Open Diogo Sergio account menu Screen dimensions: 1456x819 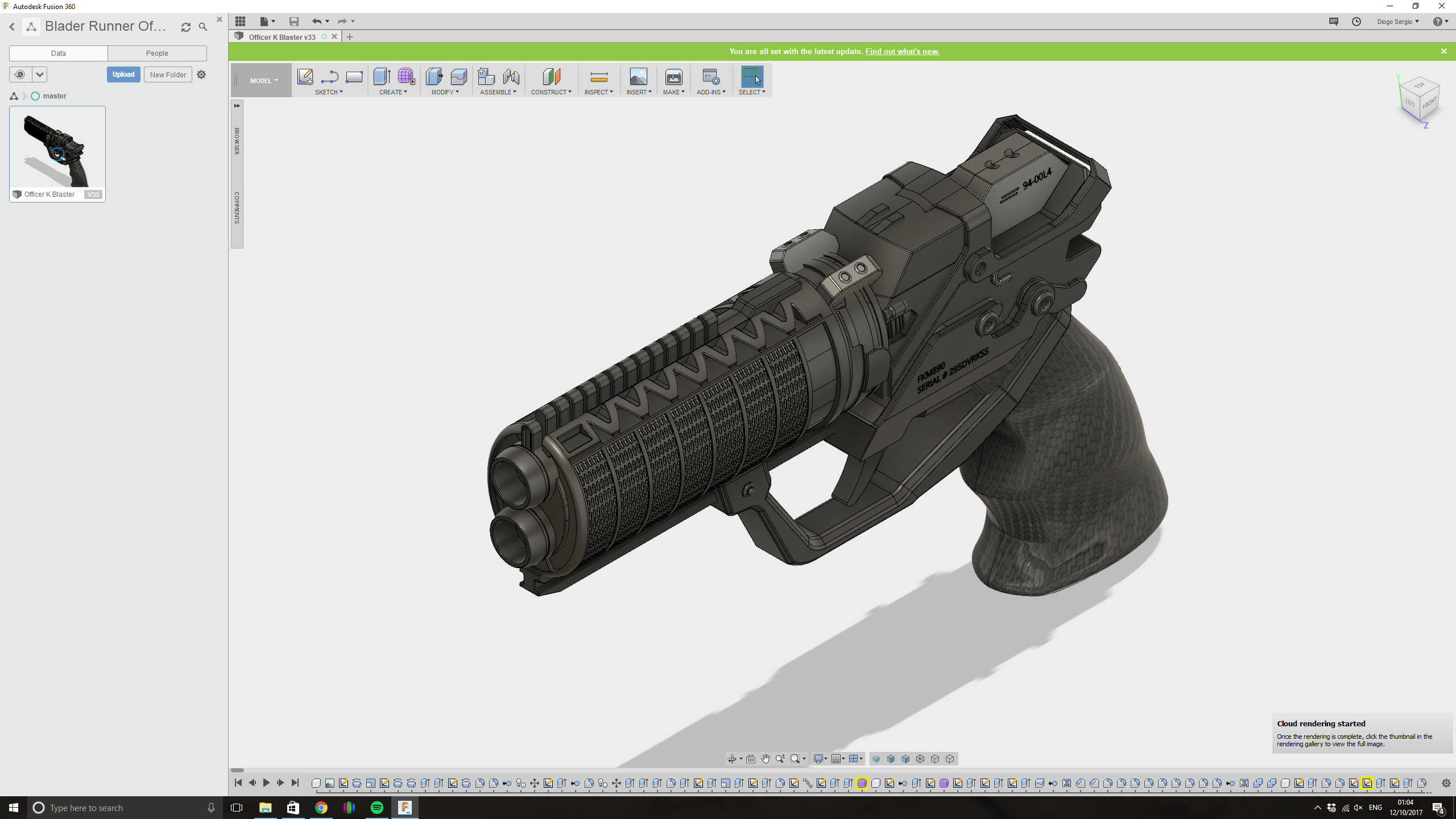coord(1398,22)
